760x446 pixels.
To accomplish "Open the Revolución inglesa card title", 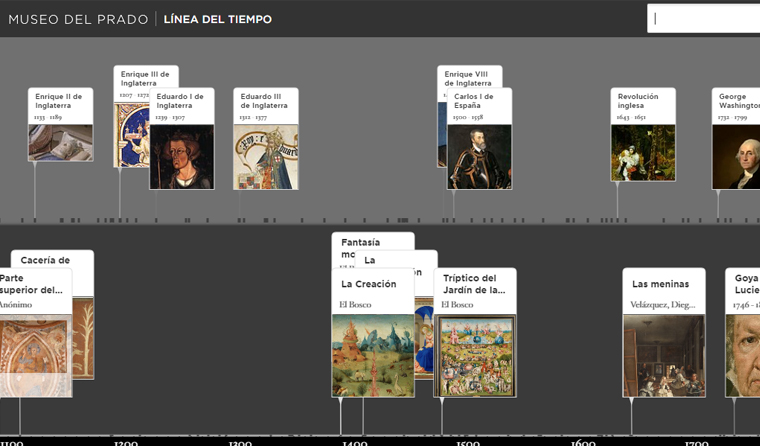I will tap(638, 101).
